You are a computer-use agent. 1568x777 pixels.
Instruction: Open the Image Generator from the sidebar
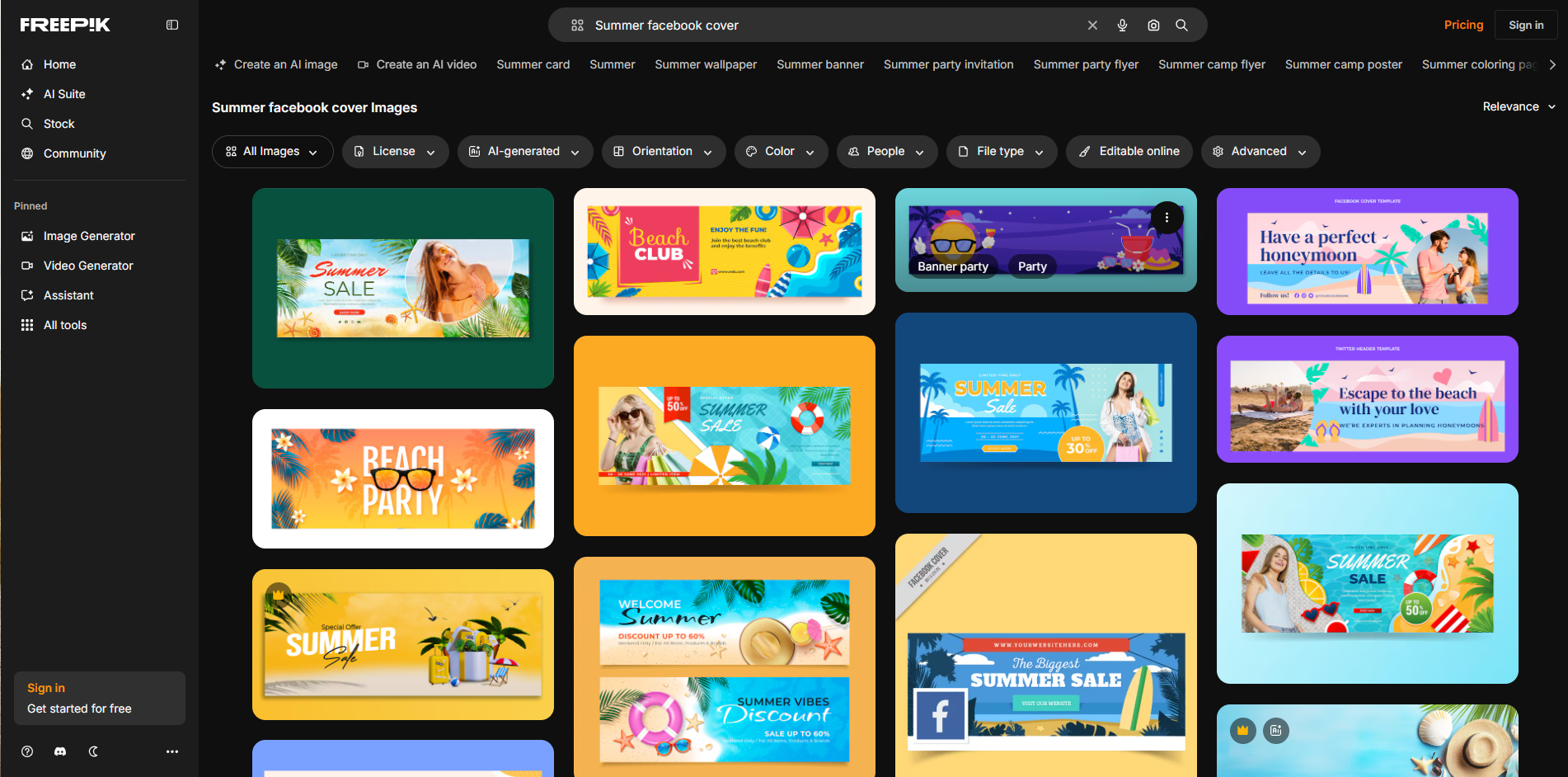[88, 236]
